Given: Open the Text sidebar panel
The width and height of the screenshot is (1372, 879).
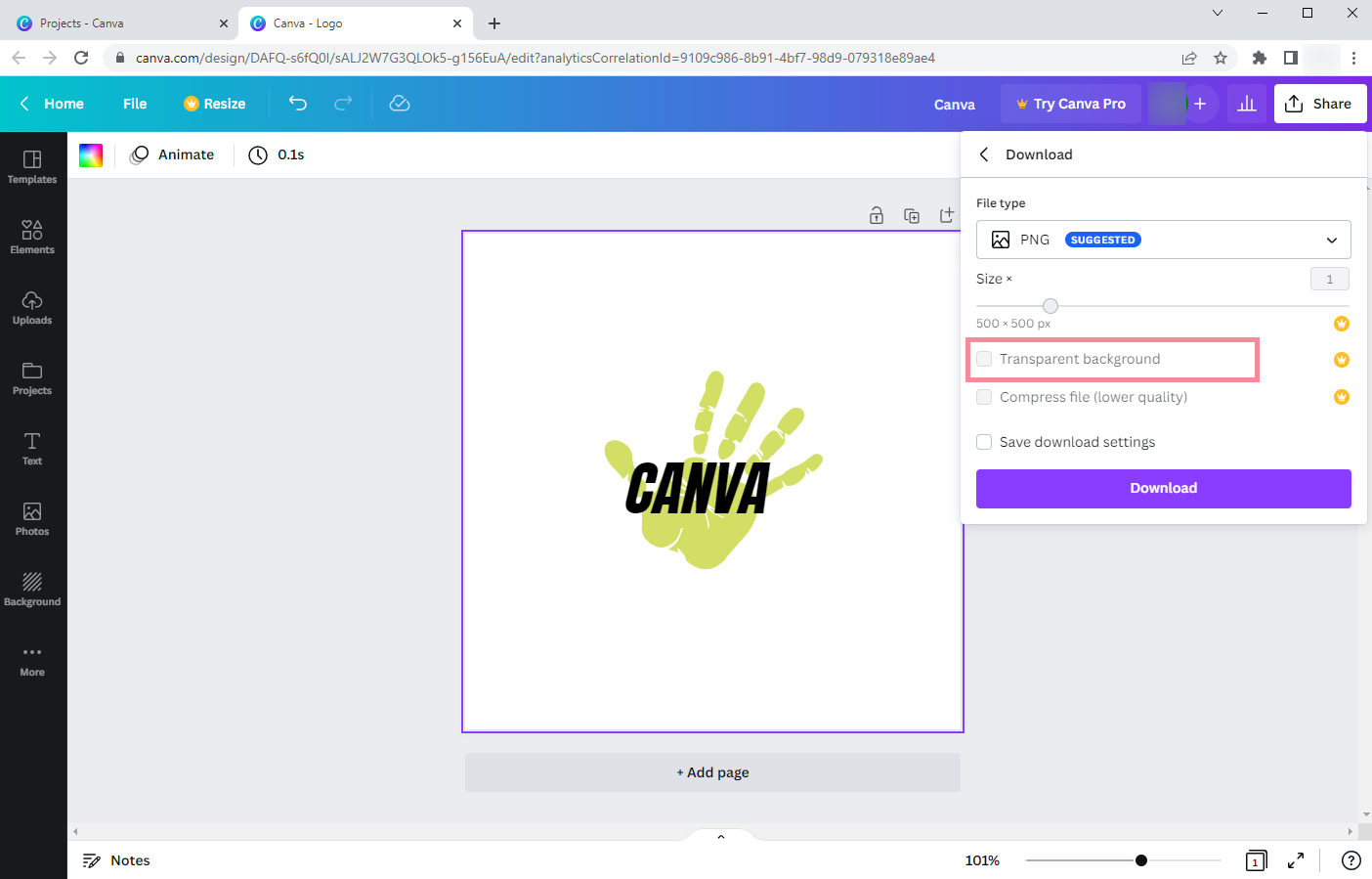Looking at the screenshot, I should (x=32, y=449).
